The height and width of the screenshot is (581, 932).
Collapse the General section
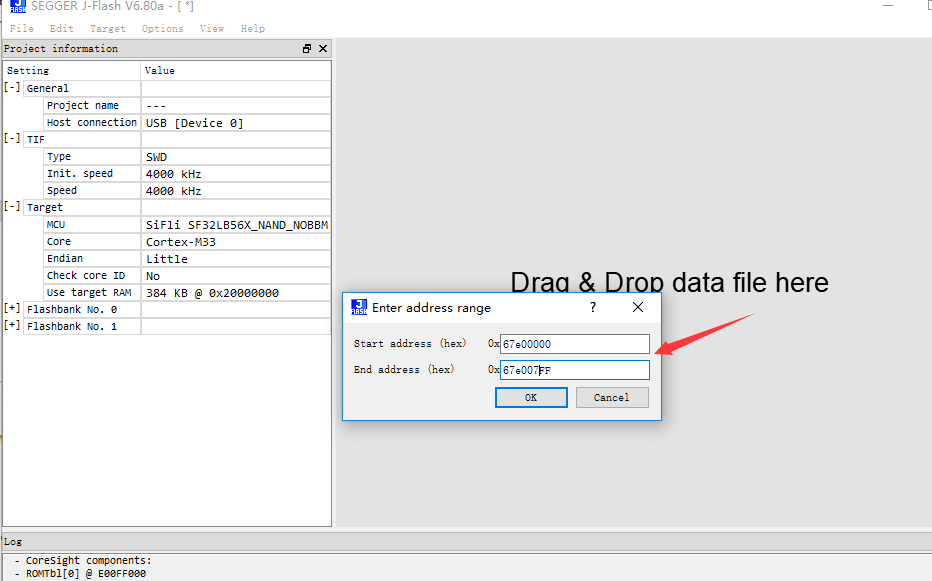pos(12,87)
